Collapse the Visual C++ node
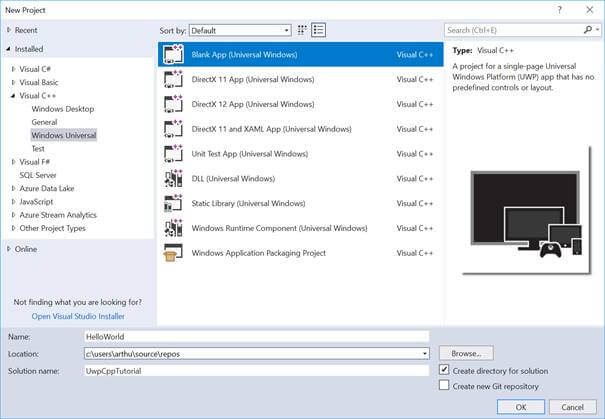The image size is (605, 419). [x=14, y=95]
